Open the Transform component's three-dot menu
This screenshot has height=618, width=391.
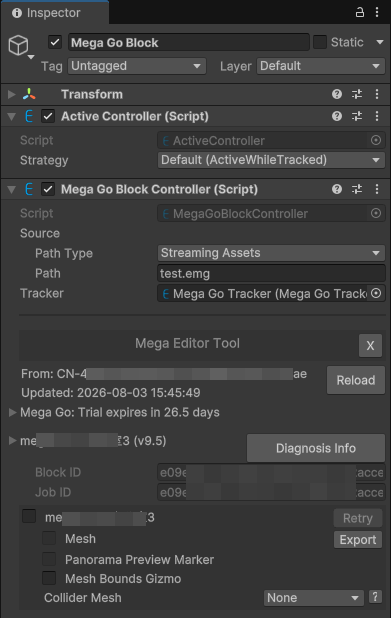coord(377,94)
